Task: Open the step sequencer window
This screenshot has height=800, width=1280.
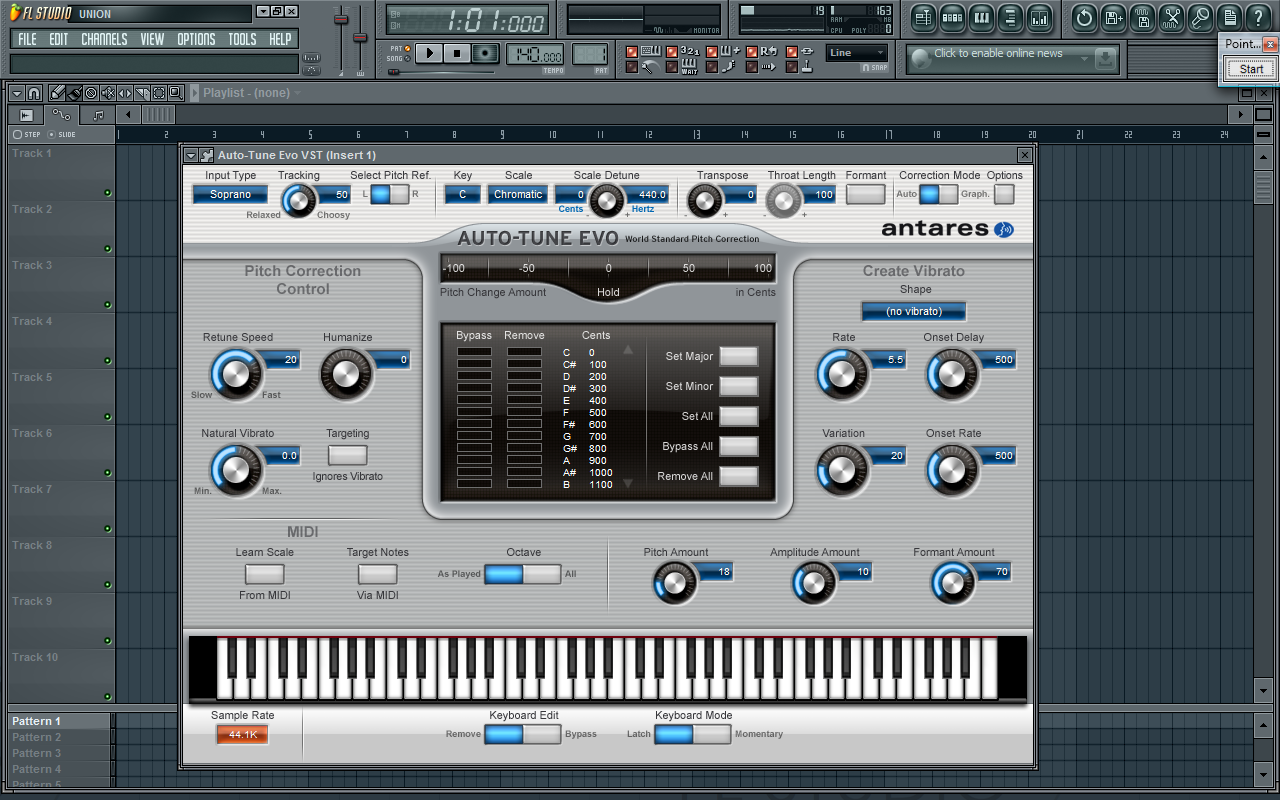Action: pos(952,17)
